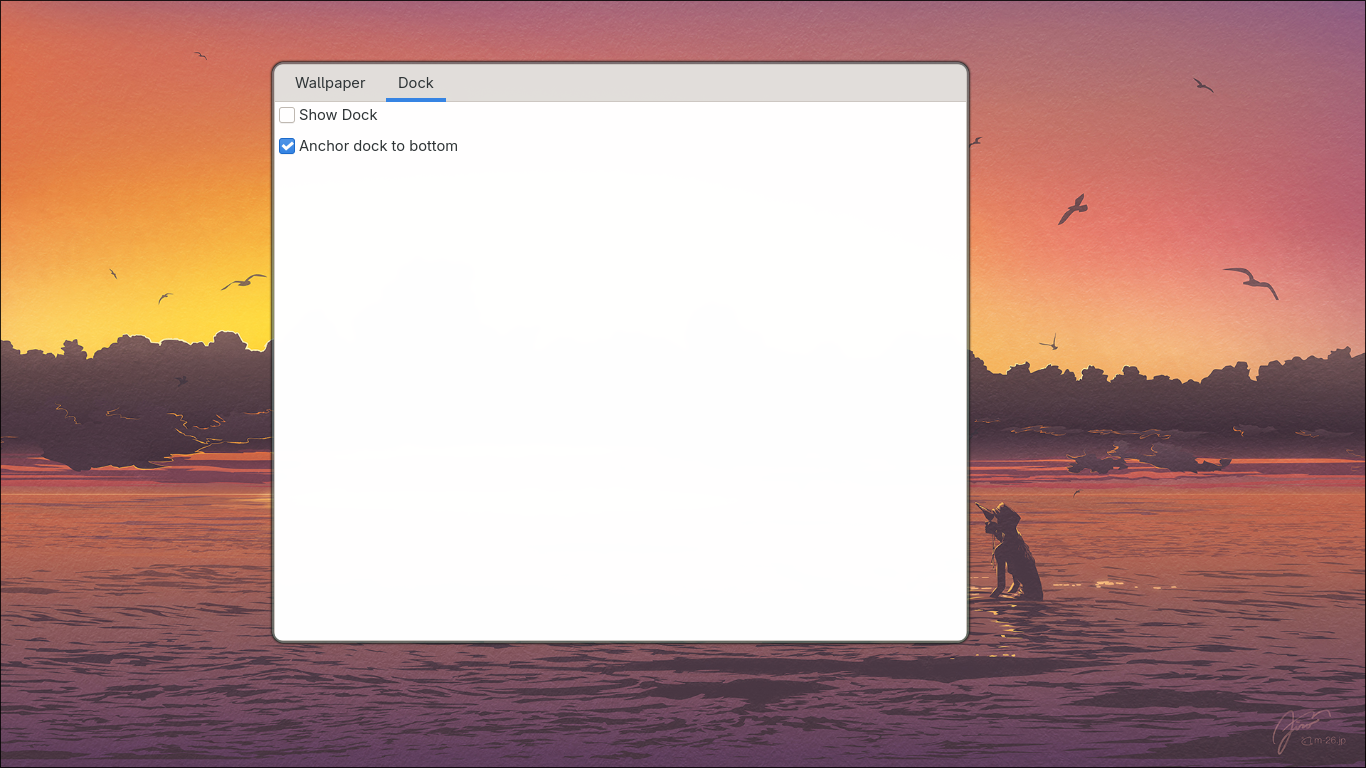Uncheck the Anchor dock to bottom checkbox

click(x=287, y=146)
